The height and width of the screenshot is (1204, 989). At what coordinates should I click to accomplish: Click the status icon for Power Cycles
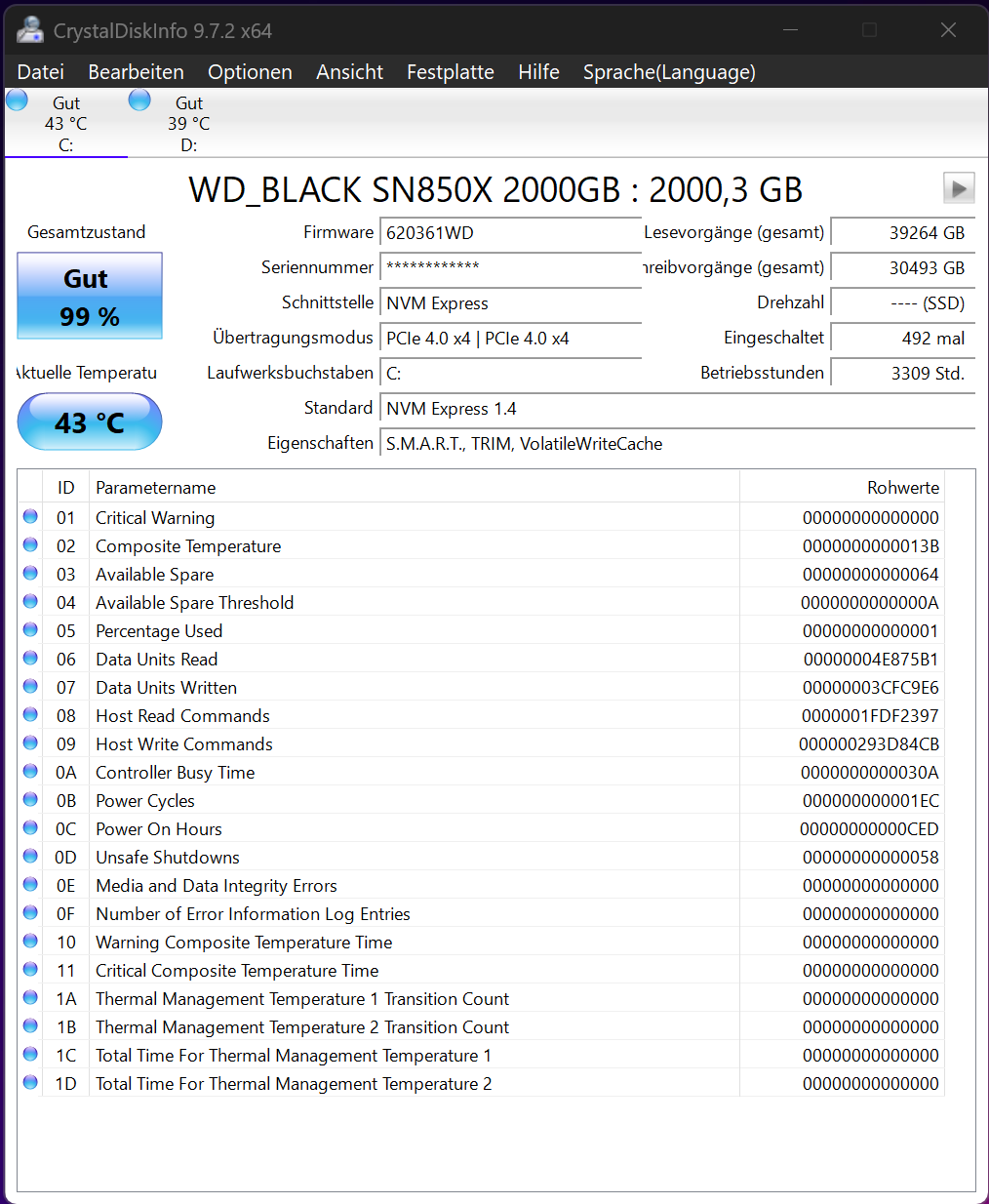[30, 799]
